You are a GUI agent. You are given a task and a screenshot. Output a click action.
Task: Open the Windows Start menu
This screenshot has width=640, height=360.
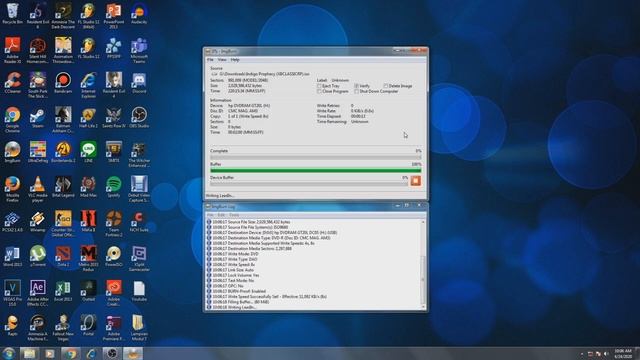click(8, 353)
